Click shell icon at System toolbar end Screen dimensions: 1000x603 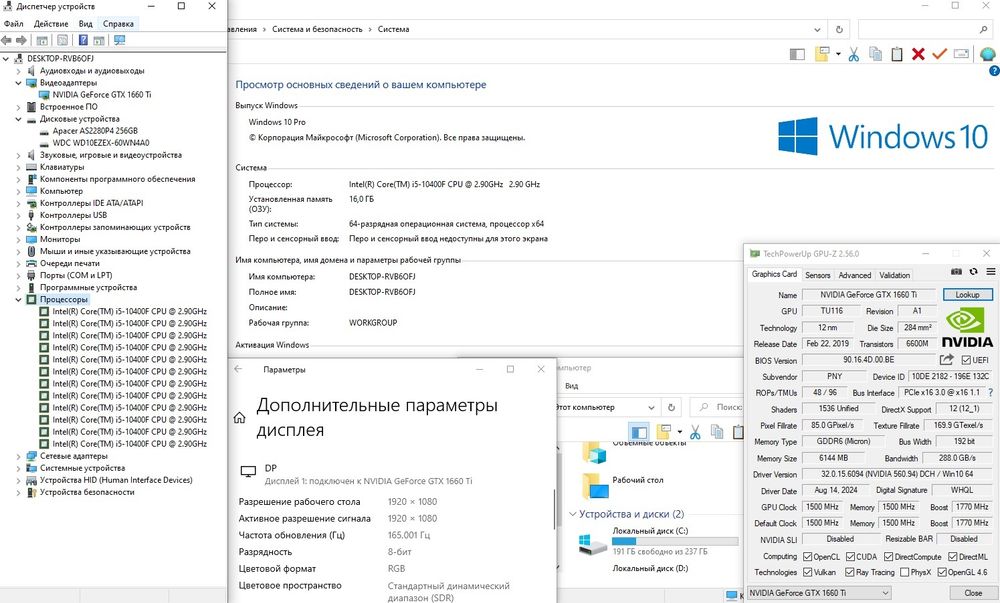click(988, 55)
